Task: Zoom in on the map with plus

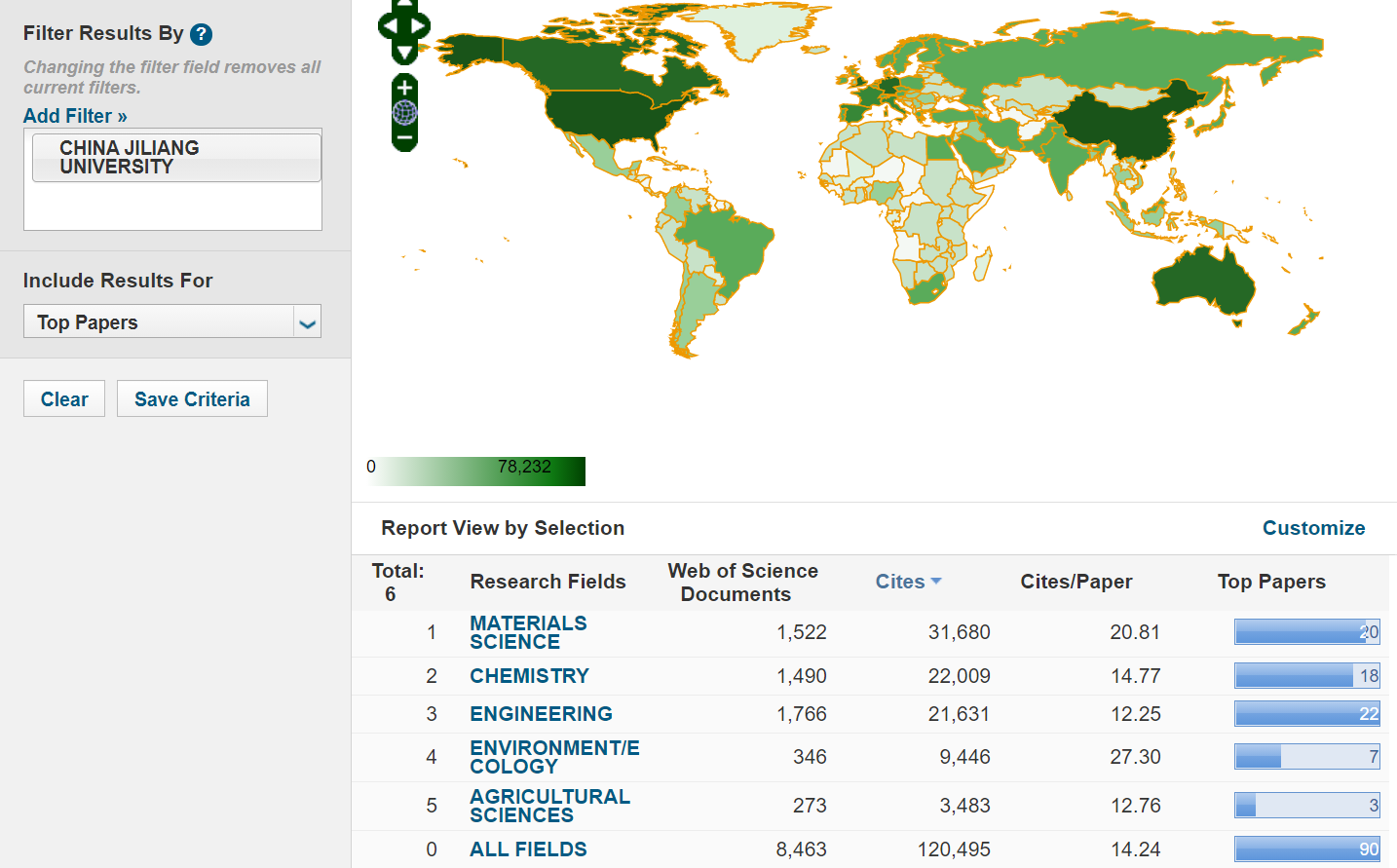Action: pyautogui.click(x=404, y=88)
